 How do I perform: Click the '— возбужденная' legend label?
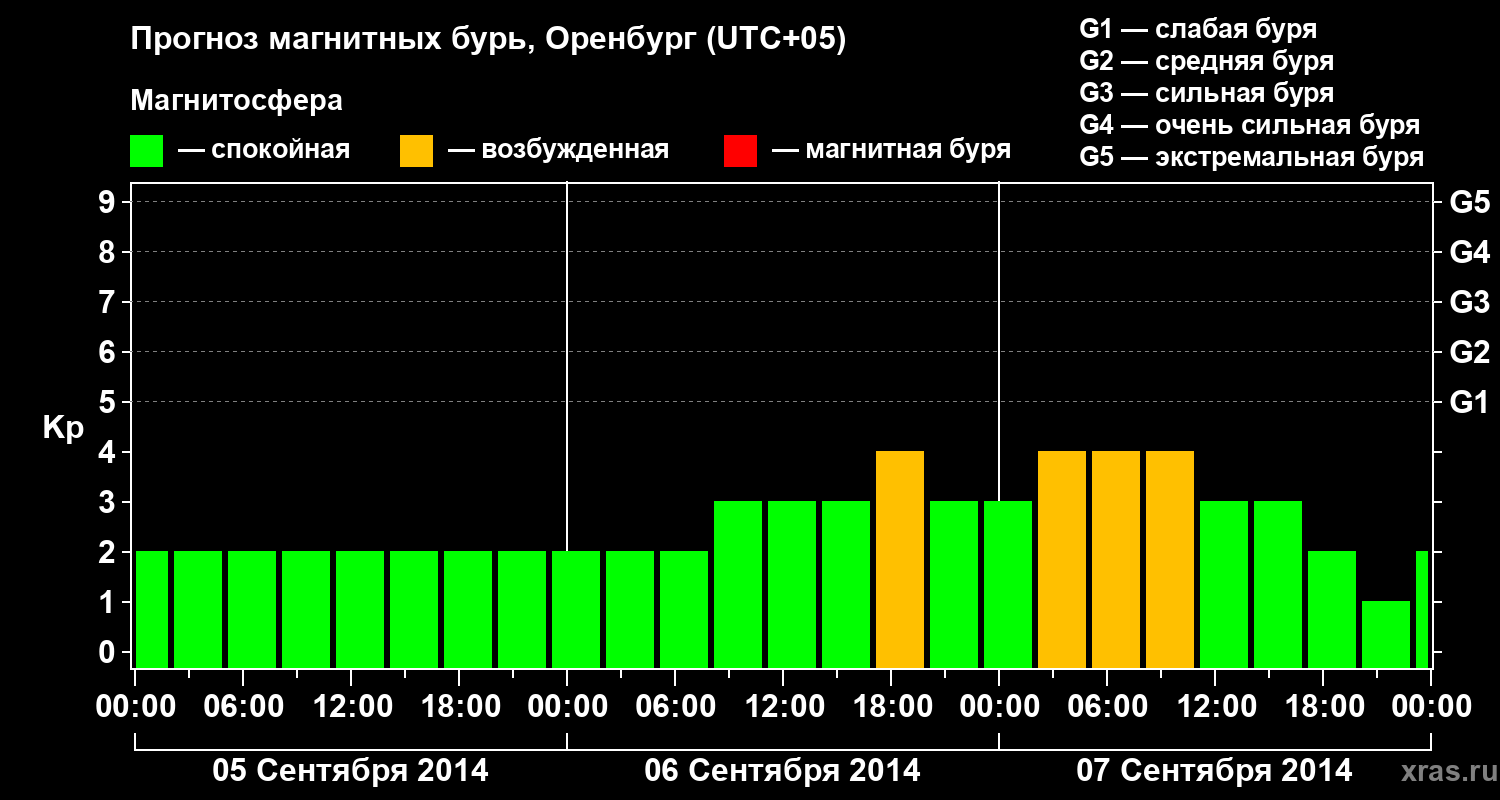tap(558, 151)
